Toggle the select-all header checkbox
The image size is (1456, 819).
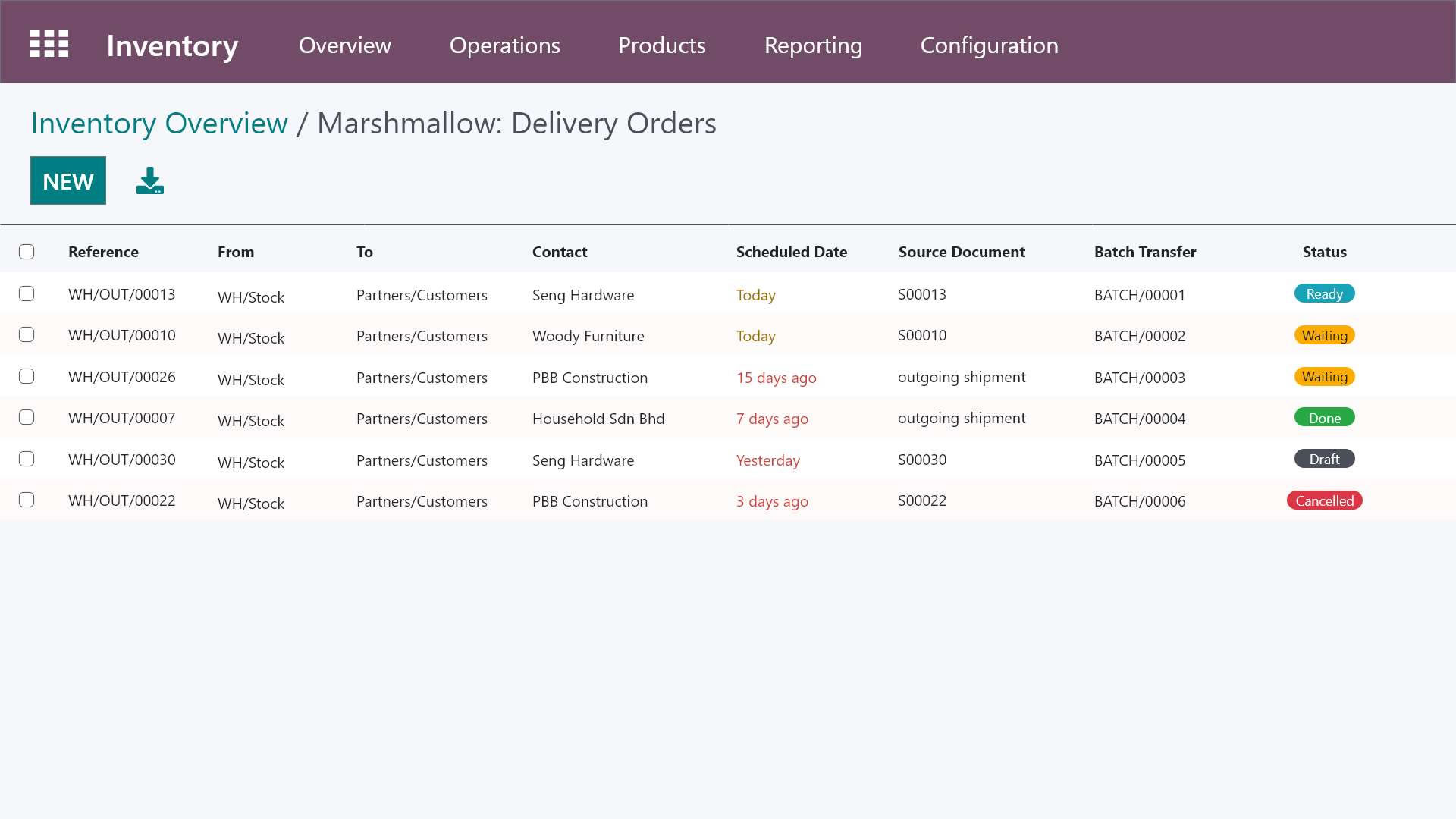coord(27,252)
